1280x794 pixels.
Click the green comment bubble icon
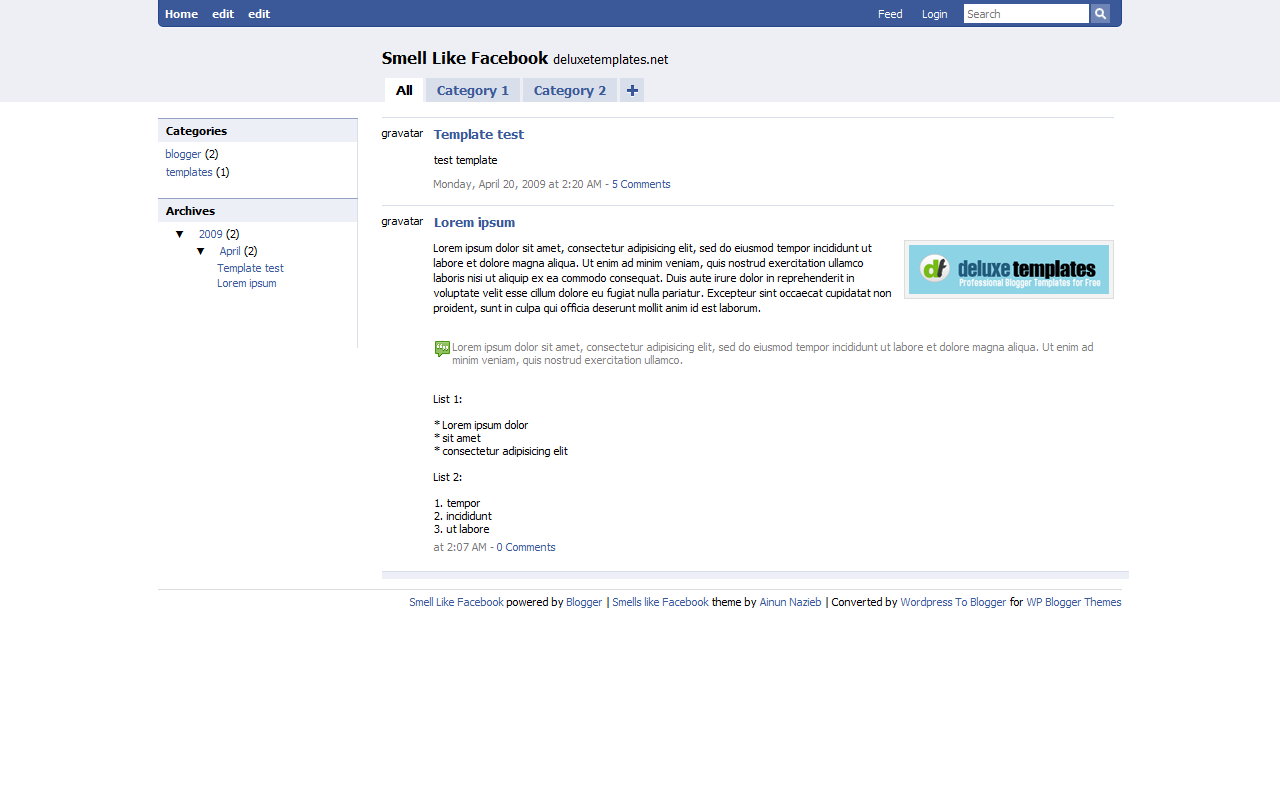(442, 349)
